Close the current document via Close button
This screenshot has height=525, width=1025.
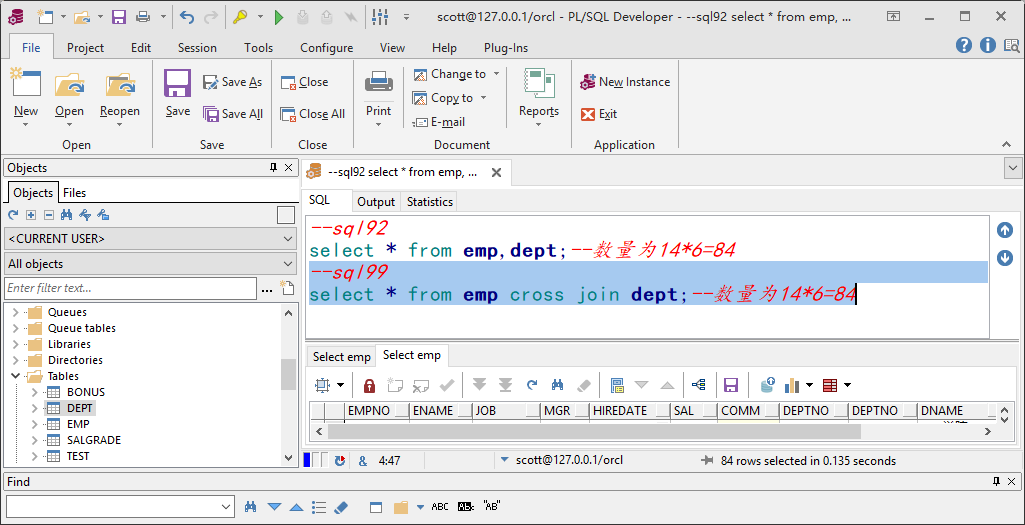tap(305, 82)
